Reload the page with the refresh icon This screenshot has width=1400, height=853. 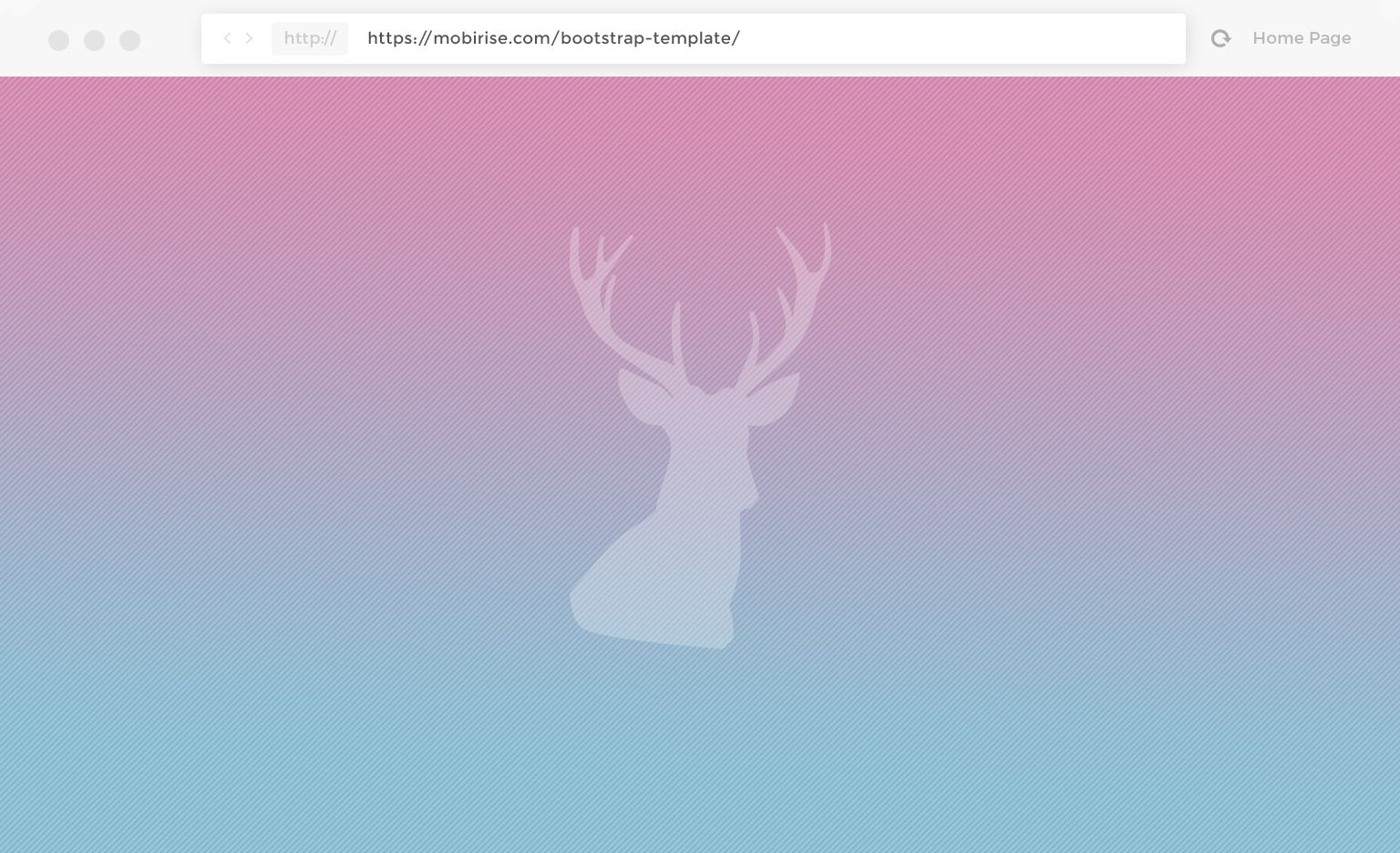pyautogui.click(x=1220, y=38)
